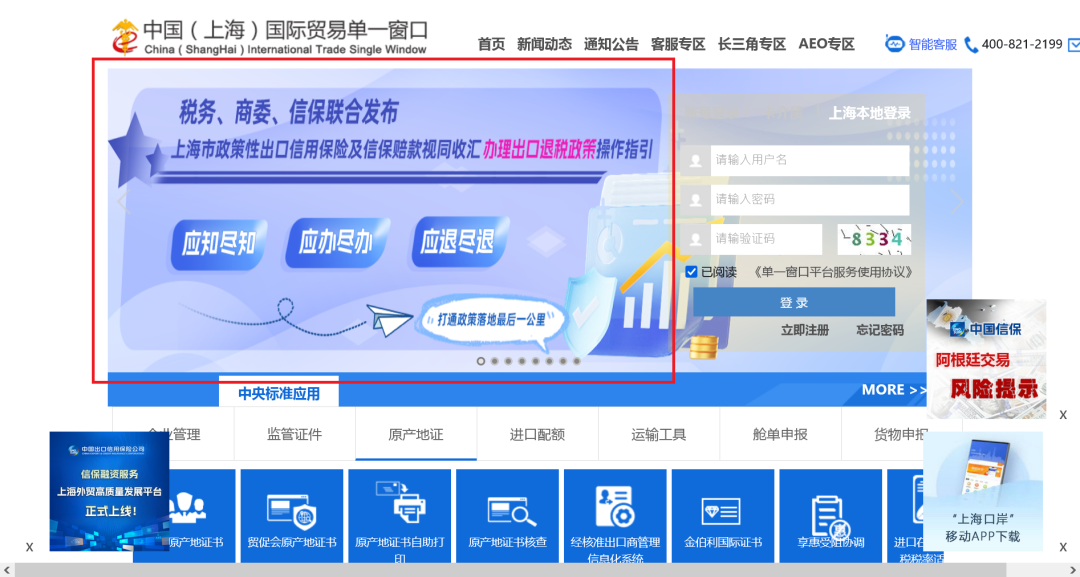Open 原产地证书核查 verification icon
This screenshot has height=577, width=1080.
click(508, 512)
